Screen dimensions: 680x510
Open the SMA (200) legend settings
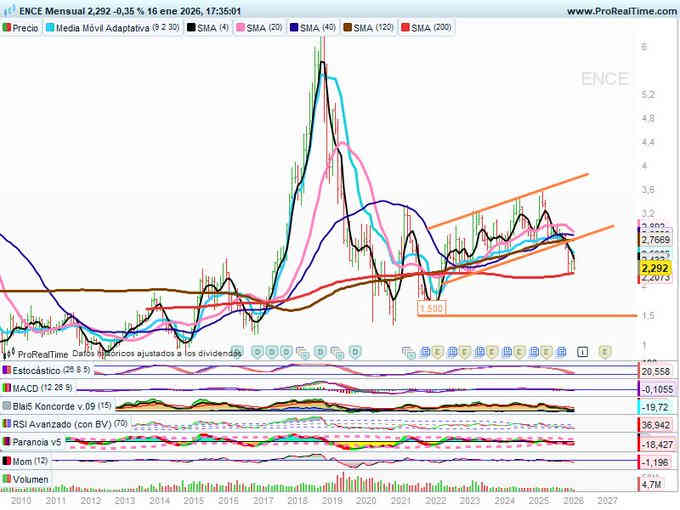pyautogui.click(x=431, y=28)
